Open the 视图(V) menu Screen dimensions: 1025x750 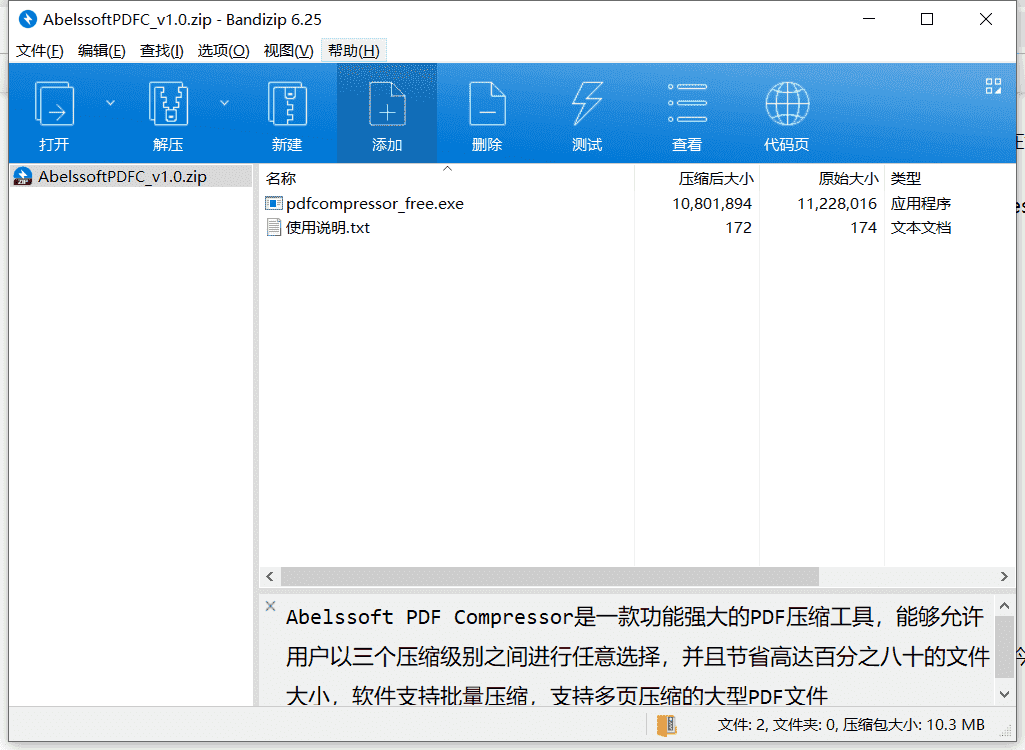[x=288, y=50]
